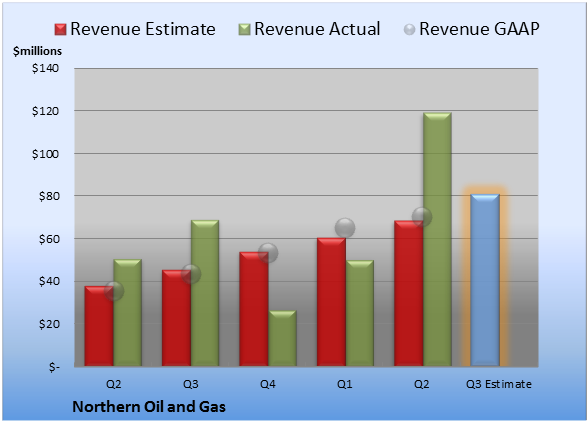The image size is (588, 422).
Task: Click the gray Revenue GAAP legend marker
Action: [x=410, y=29]
